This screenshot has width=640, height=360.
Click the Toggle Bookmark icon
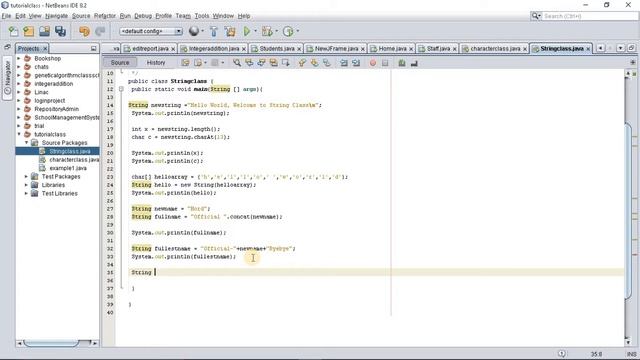click(327, 63)
